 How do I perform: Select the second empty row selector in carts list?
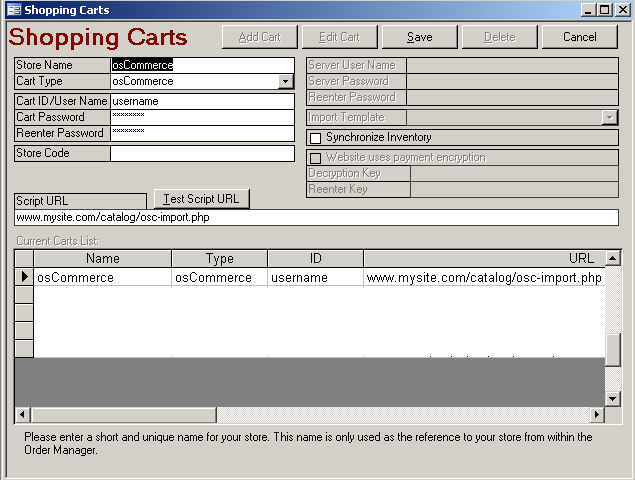(x=24, y=313)
